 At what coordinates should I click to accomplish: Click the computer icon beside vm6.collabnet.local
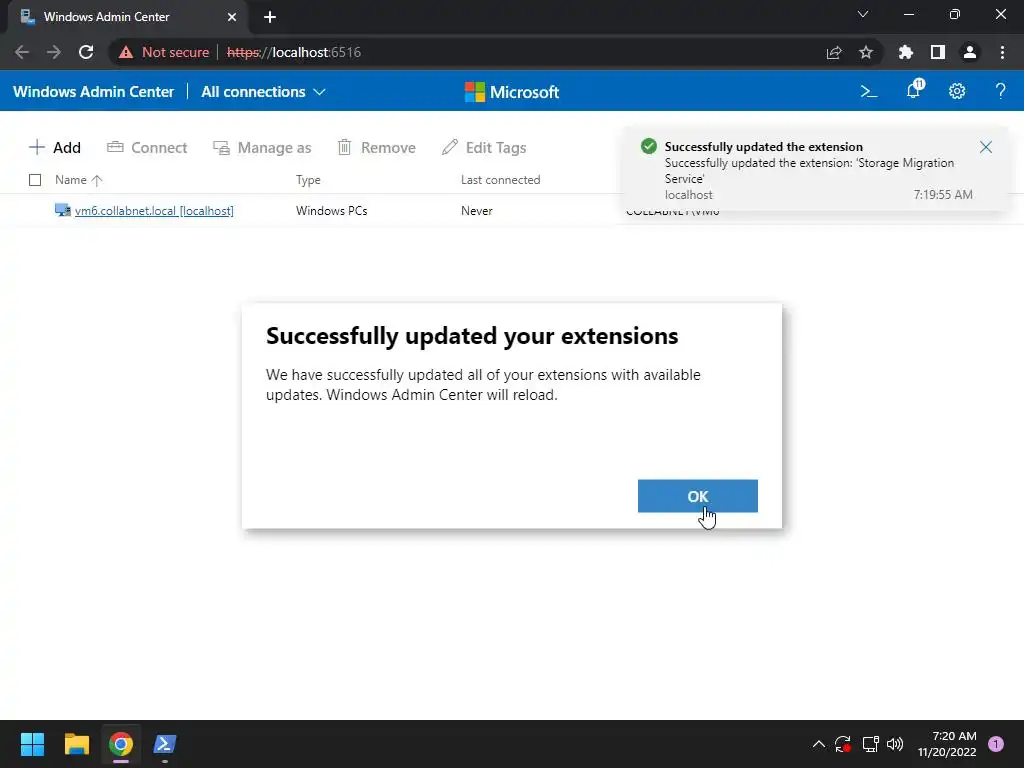[x=63, y=210]
